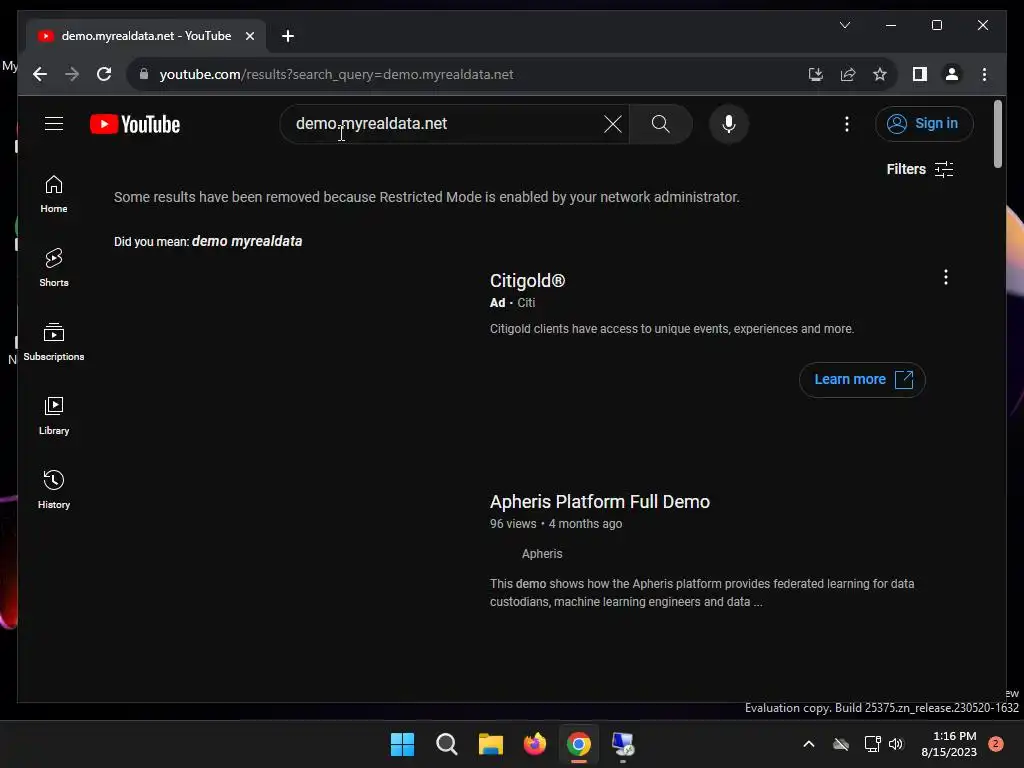View site info via the lock icon
The width and height of the screenshot is (1024, 768).
click(144, 74)
